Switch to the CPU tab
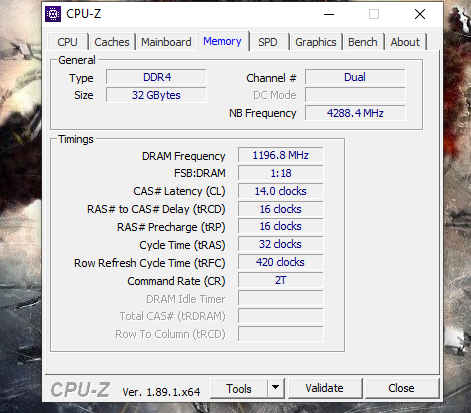471x413 pixels. click(68, 42)
